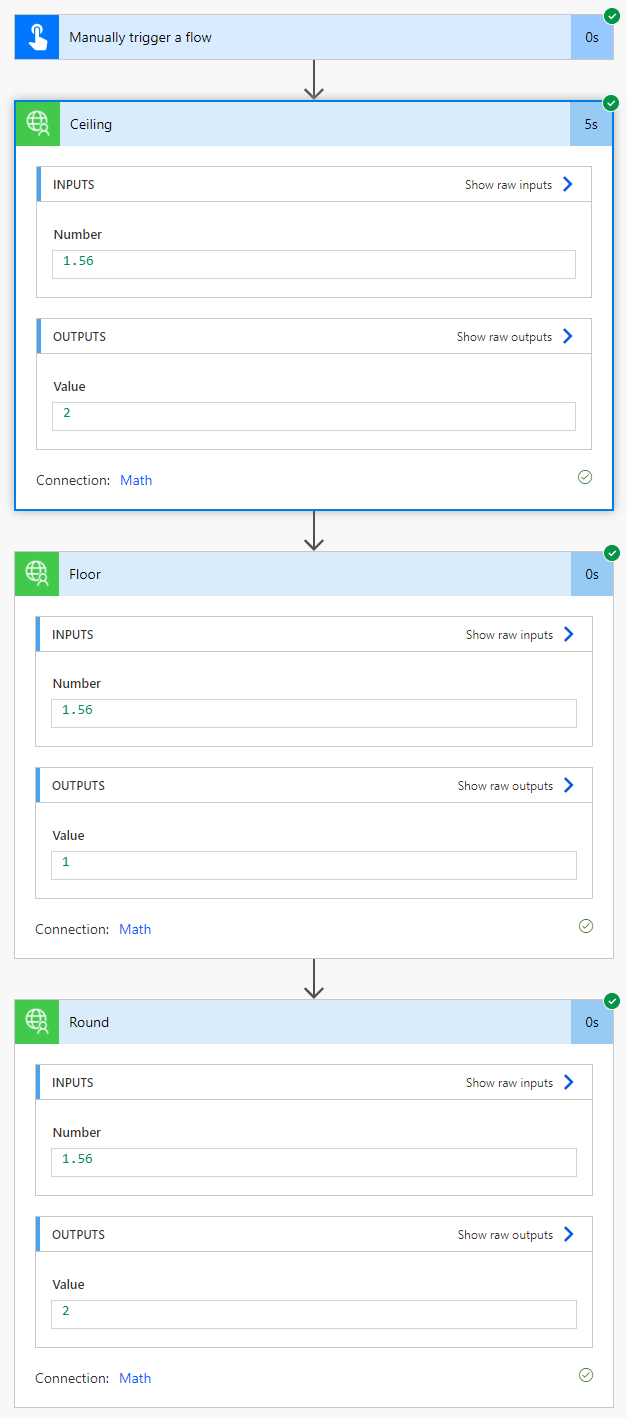Open Math connection link in Ceiling card

(136, 480)
